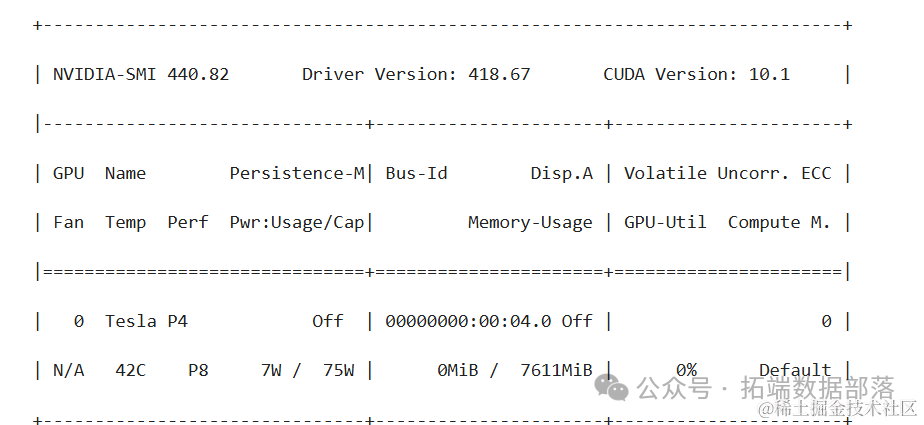Select the Tesla P4 GPU name

click(x=146, y=321)
